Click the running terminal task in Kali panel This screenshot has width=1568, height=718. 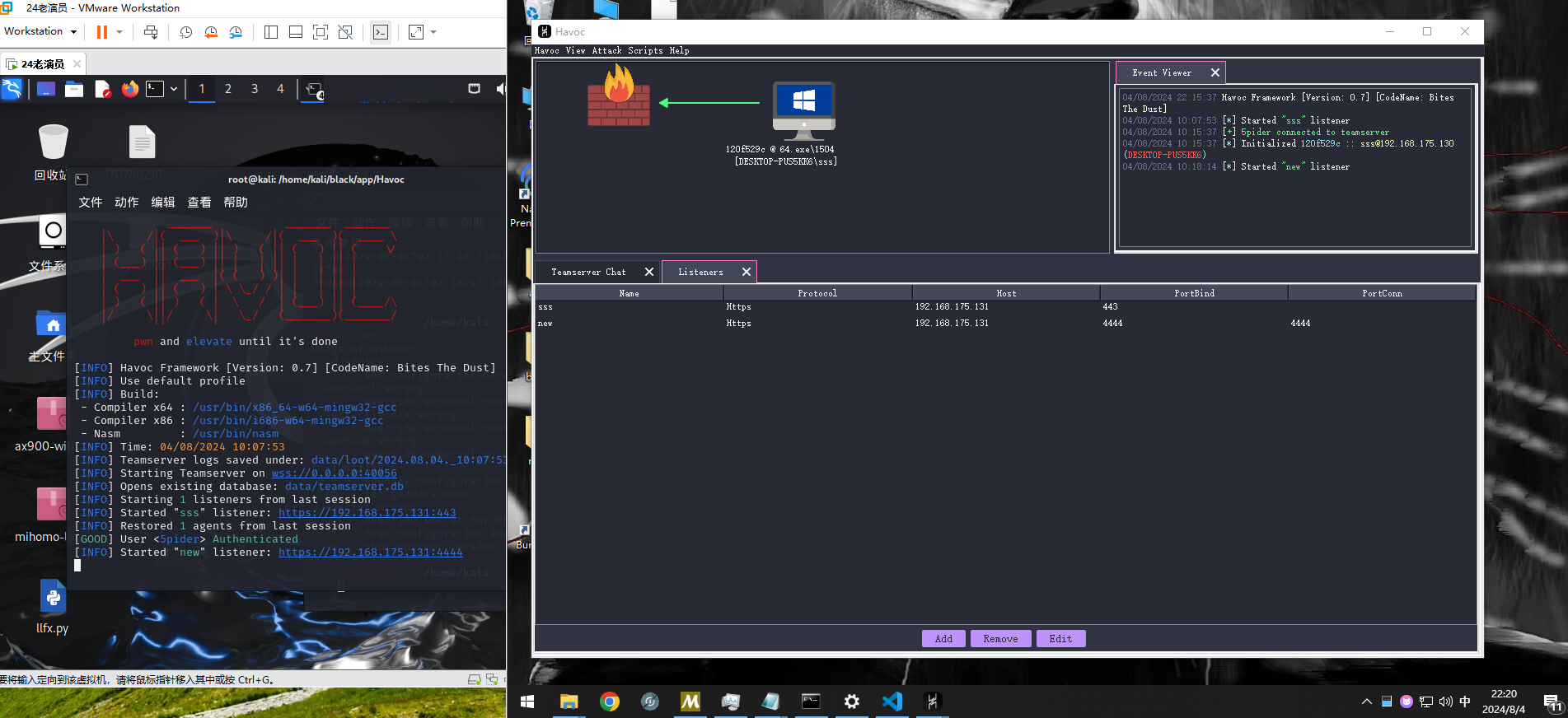point(315,90)
